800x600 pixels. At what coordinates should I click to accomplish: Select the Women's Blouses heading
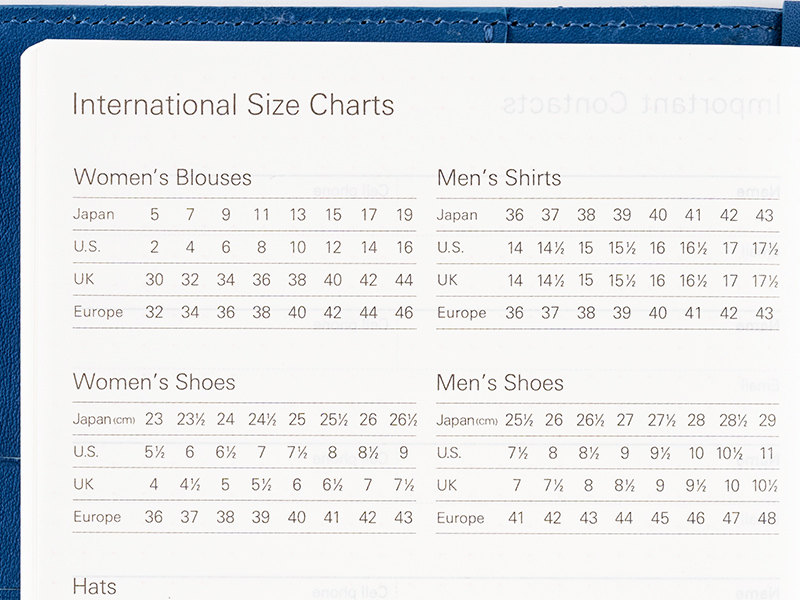coord(163,178)
